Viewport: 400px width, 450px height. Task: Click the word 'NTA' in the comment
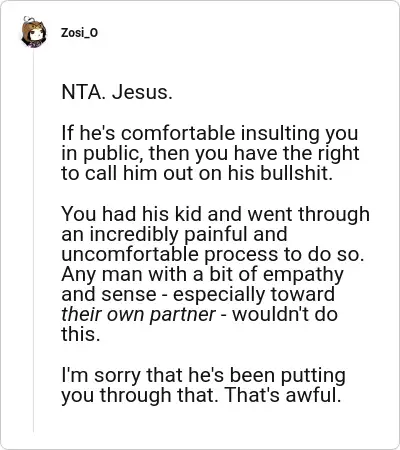[x=82, y=92]
